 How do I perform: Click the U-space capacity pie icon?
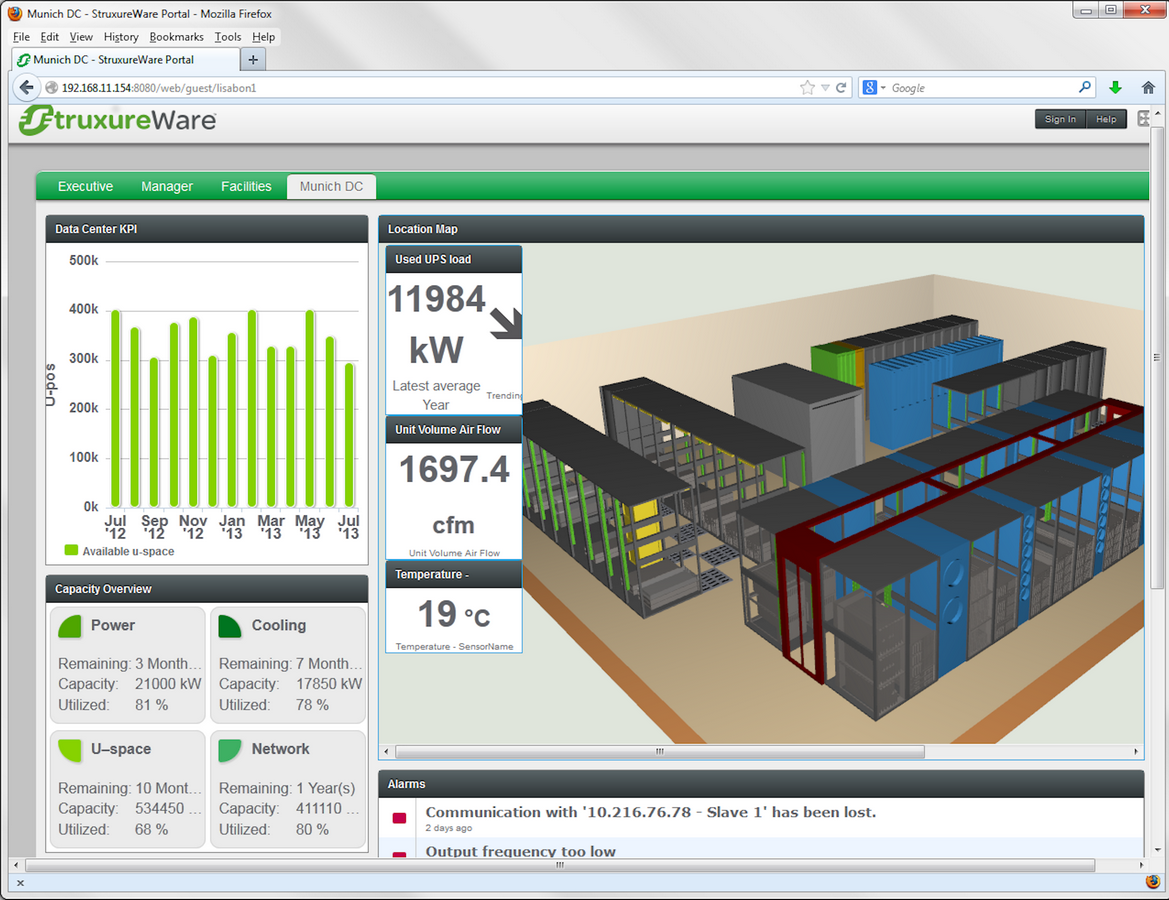[70, 750]
